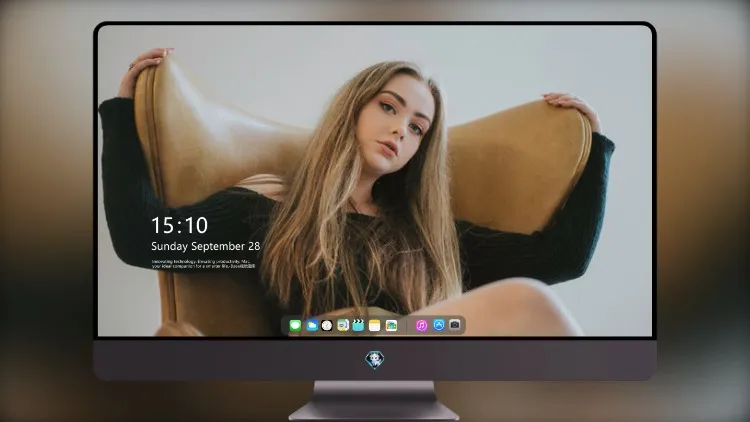Open the Clock app in the dock

pos(327,326)
